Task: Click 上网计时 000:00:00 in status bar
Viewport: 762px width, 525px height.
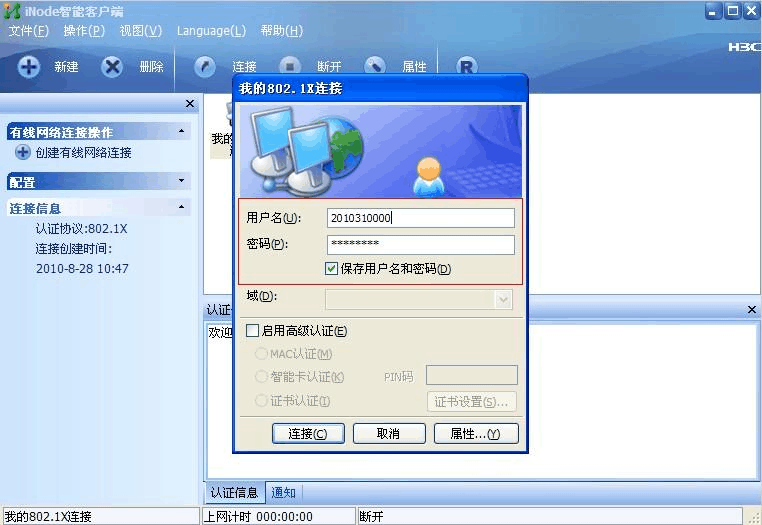Action: [x=258, y=516]
